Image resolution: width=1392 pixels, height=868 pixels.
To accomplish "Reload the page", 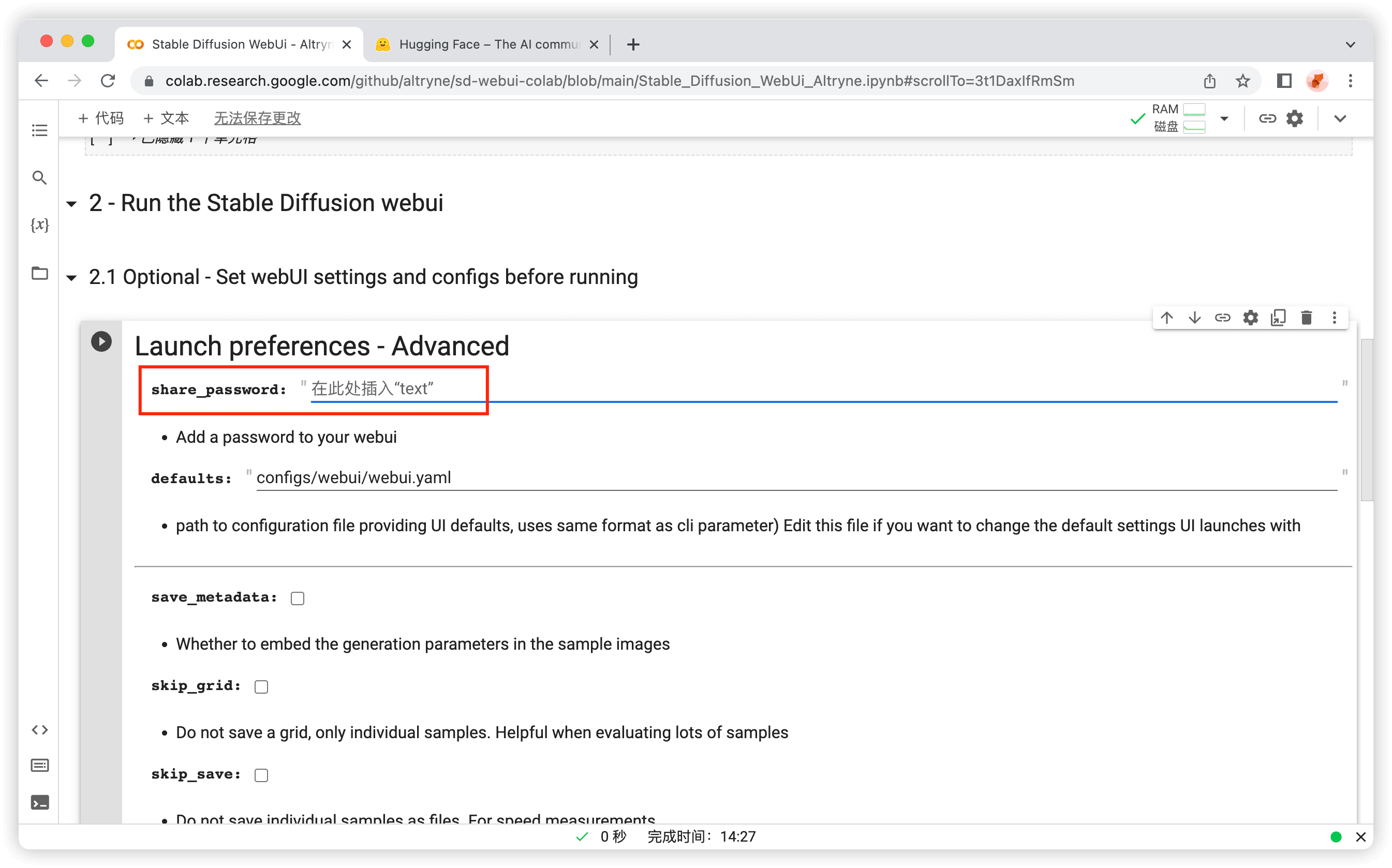I will click(x=108, y=81).
